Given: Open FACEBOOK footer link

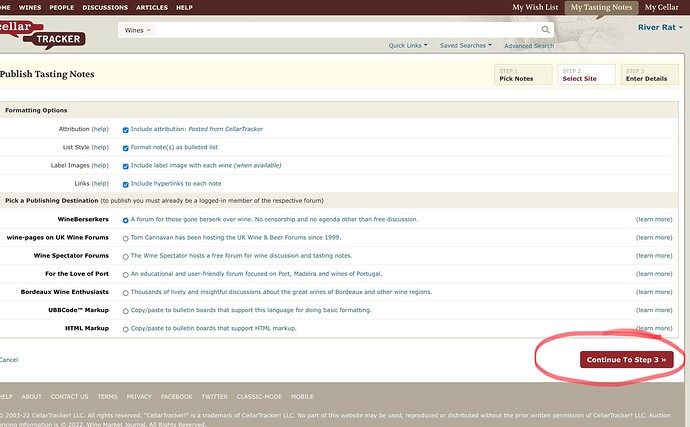Looking at the screenshot, I should [176, 397].
